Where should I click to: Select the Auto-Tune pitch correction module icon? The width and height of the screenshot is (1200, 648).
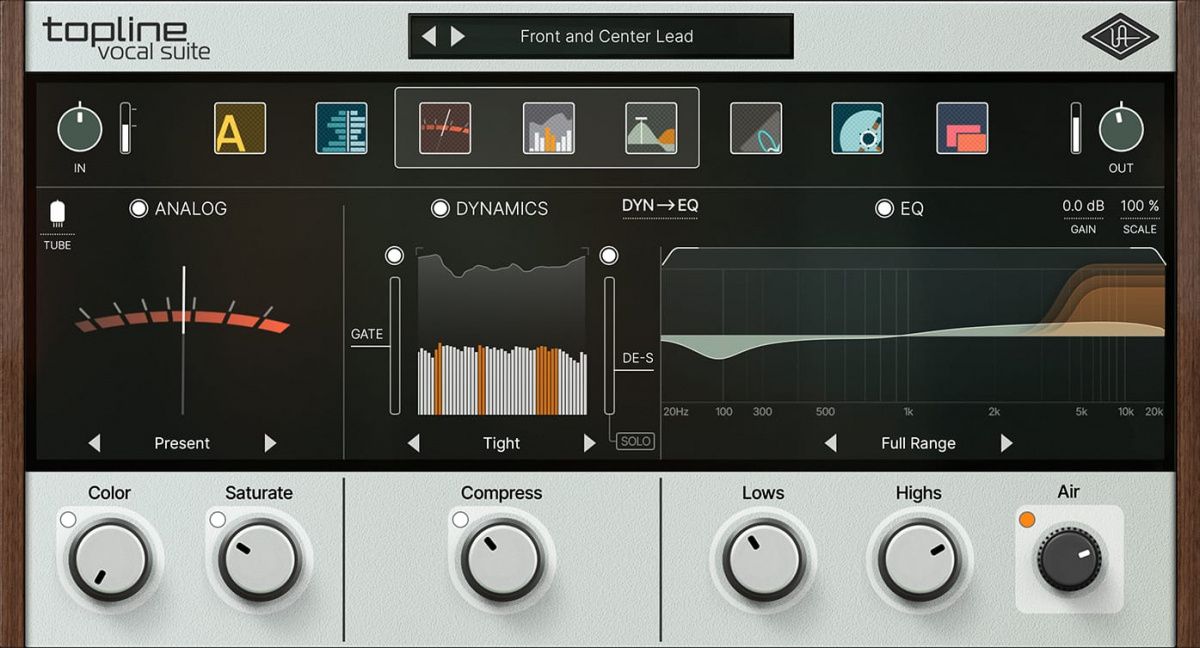(x=240, y=130)
